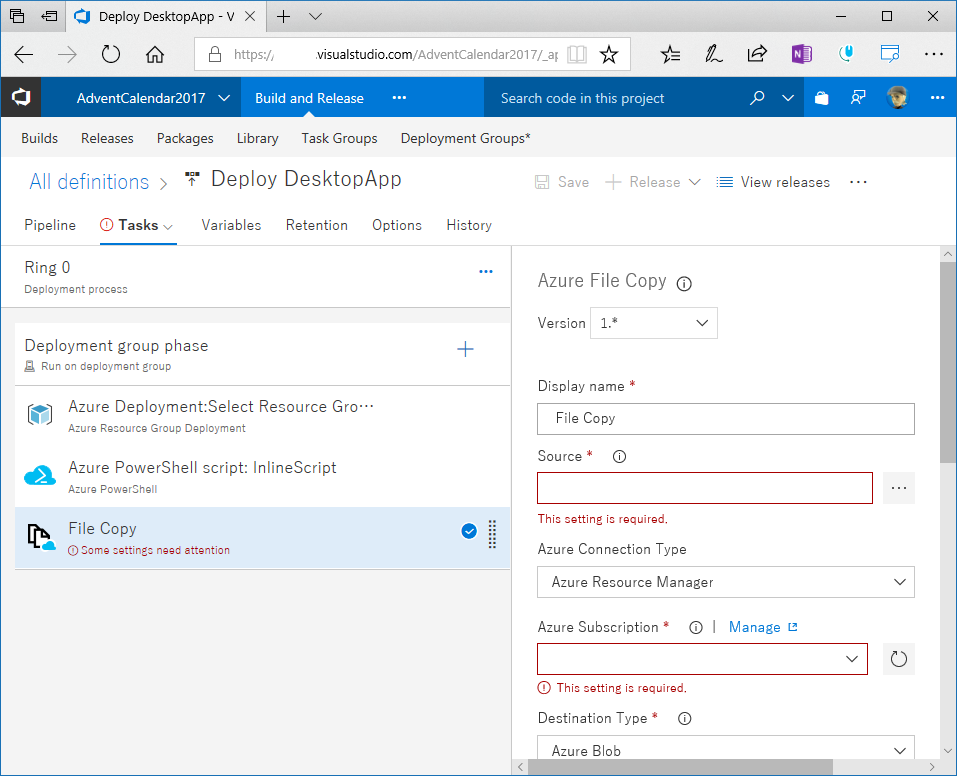Open Ring 0 ellipsis menu
Screen dimensions: 957x776
(486, 272)
